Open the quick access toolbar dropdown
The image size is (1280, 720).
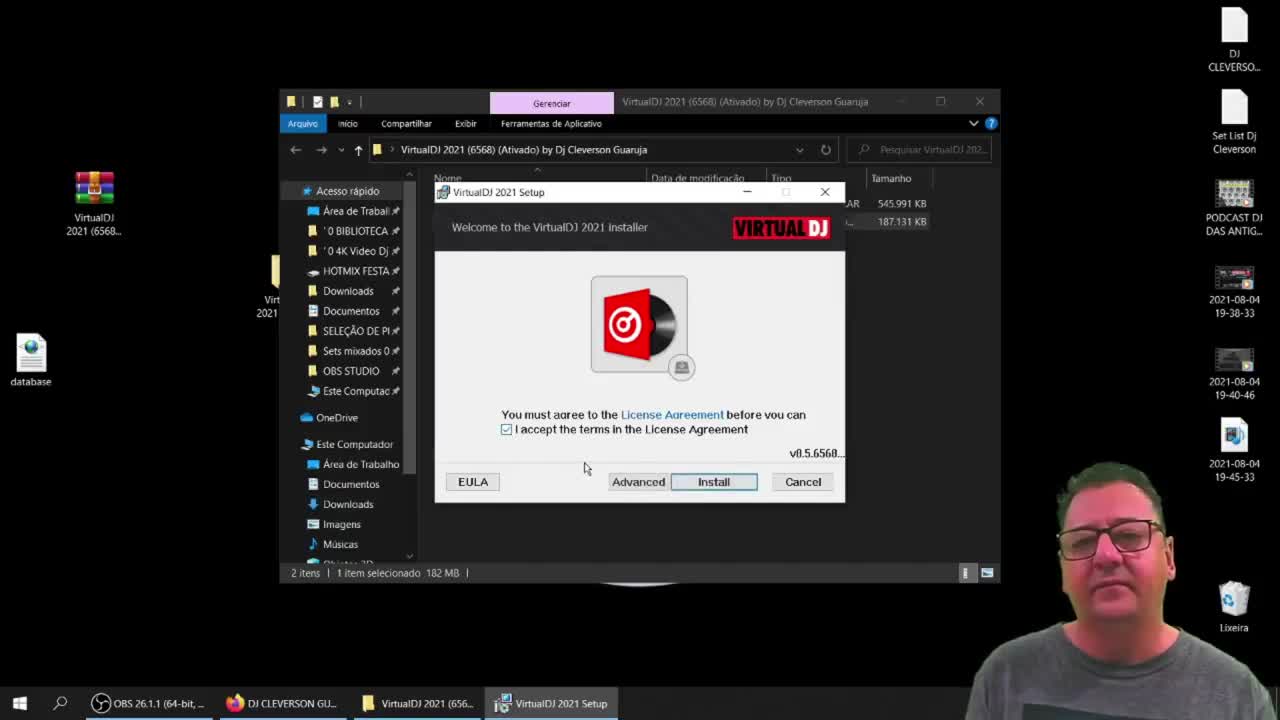(x=349, y=102)
